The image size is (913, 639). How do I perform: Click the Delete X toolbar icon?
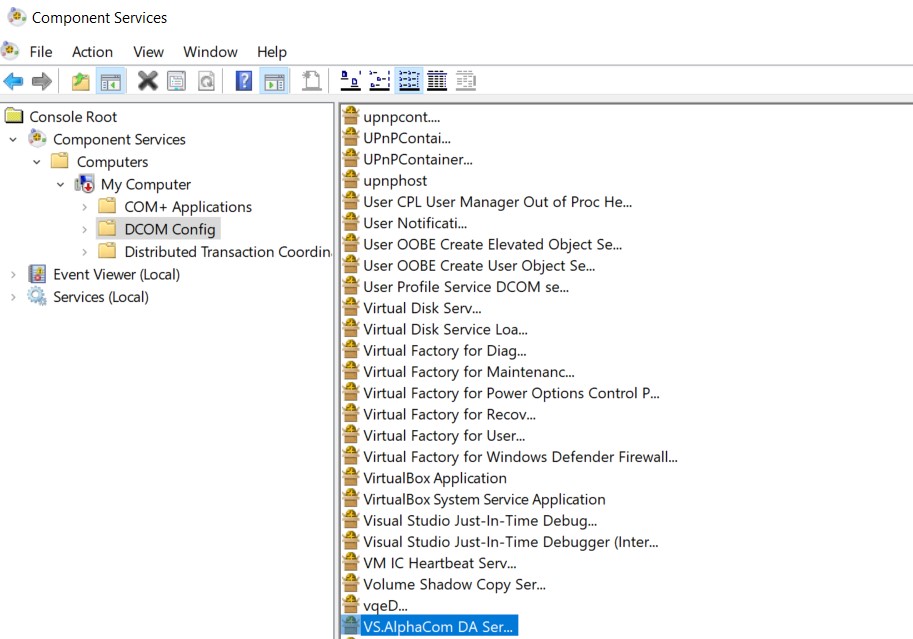point(148,81)
